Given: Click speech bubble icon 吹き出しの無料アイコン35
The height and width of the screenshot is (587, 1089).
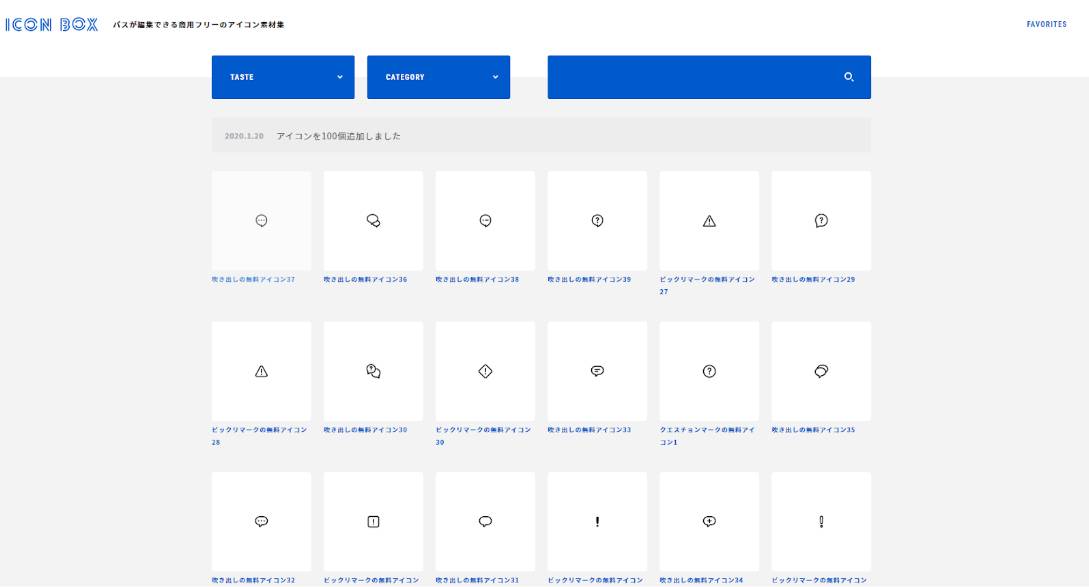Looking at the screenshot, I should click(x=821, y=371).
